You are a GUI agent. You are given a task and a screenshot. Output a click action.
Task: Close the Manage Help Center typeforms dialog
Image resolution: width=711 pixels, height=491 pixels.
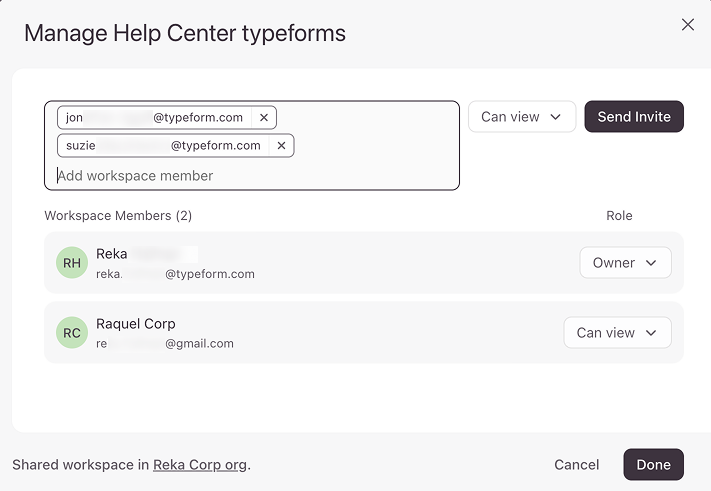click(687, 25)
